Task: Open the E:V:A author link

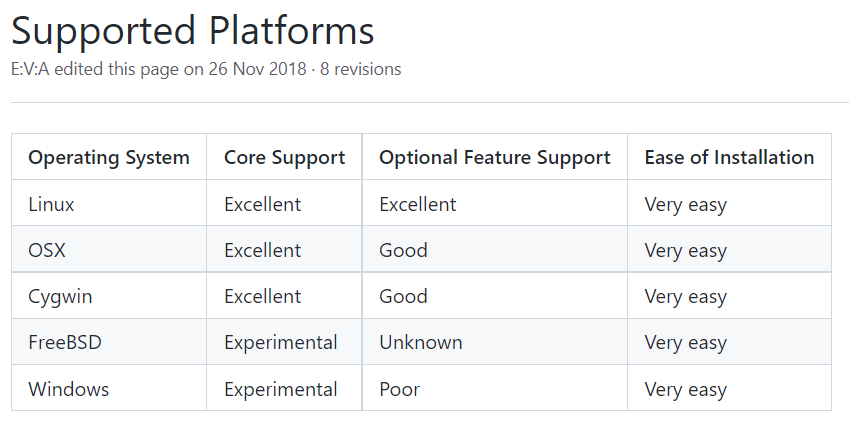Action: tap(30, 69)
